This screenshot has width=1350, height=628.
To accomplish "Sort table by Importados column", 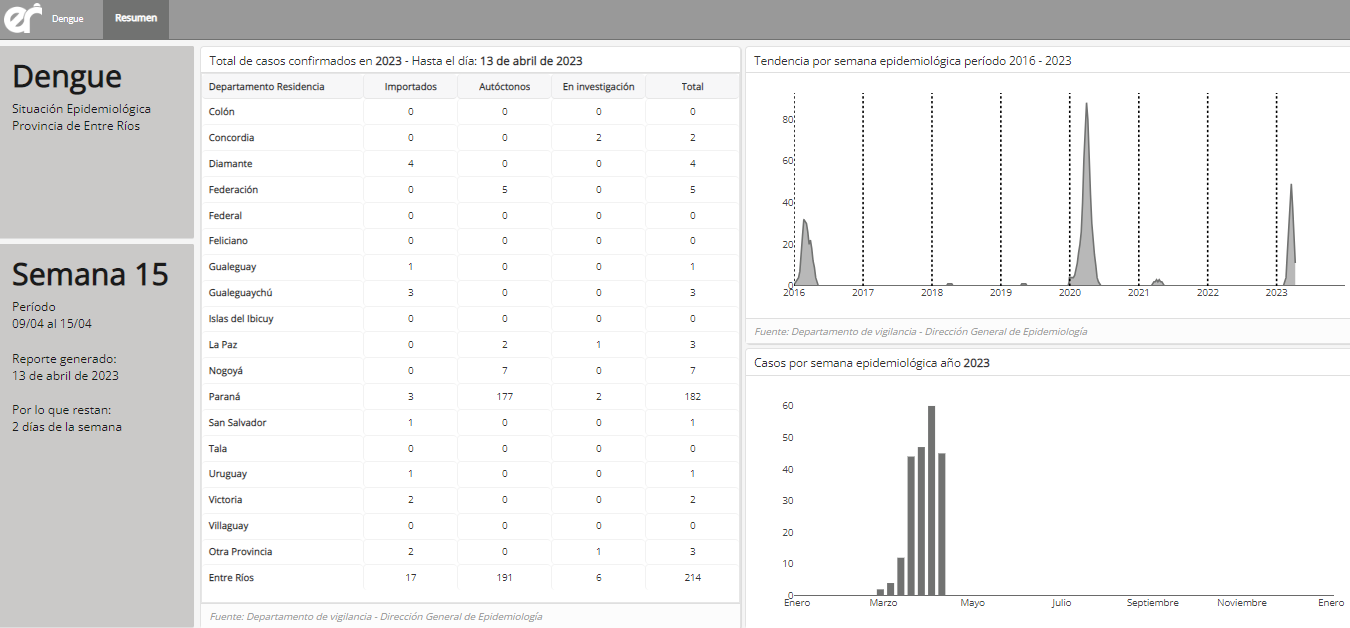I will pyautogui.click(x=410, y=87).
